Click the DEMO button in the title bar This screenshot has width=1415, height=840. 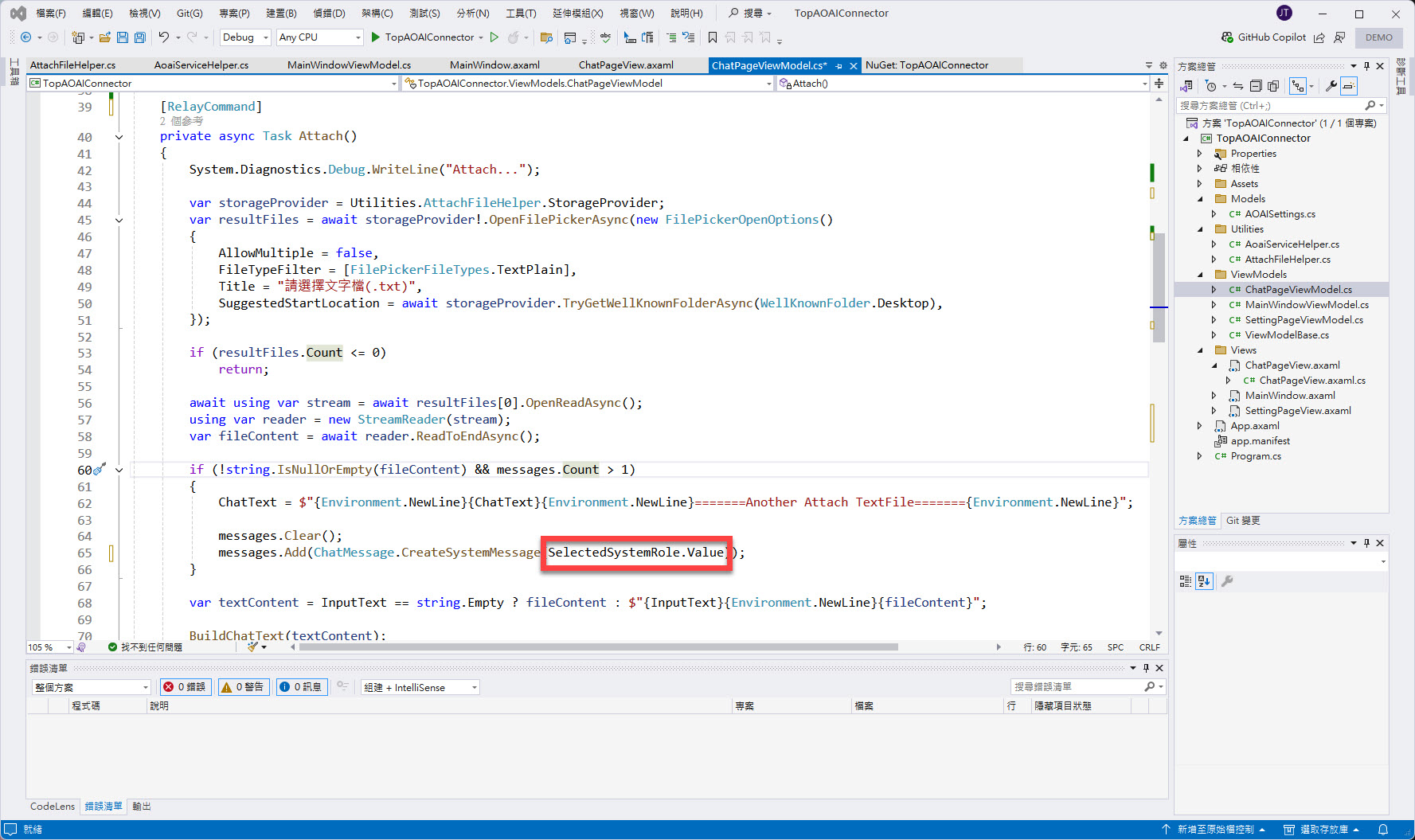tap(1379, 37)
